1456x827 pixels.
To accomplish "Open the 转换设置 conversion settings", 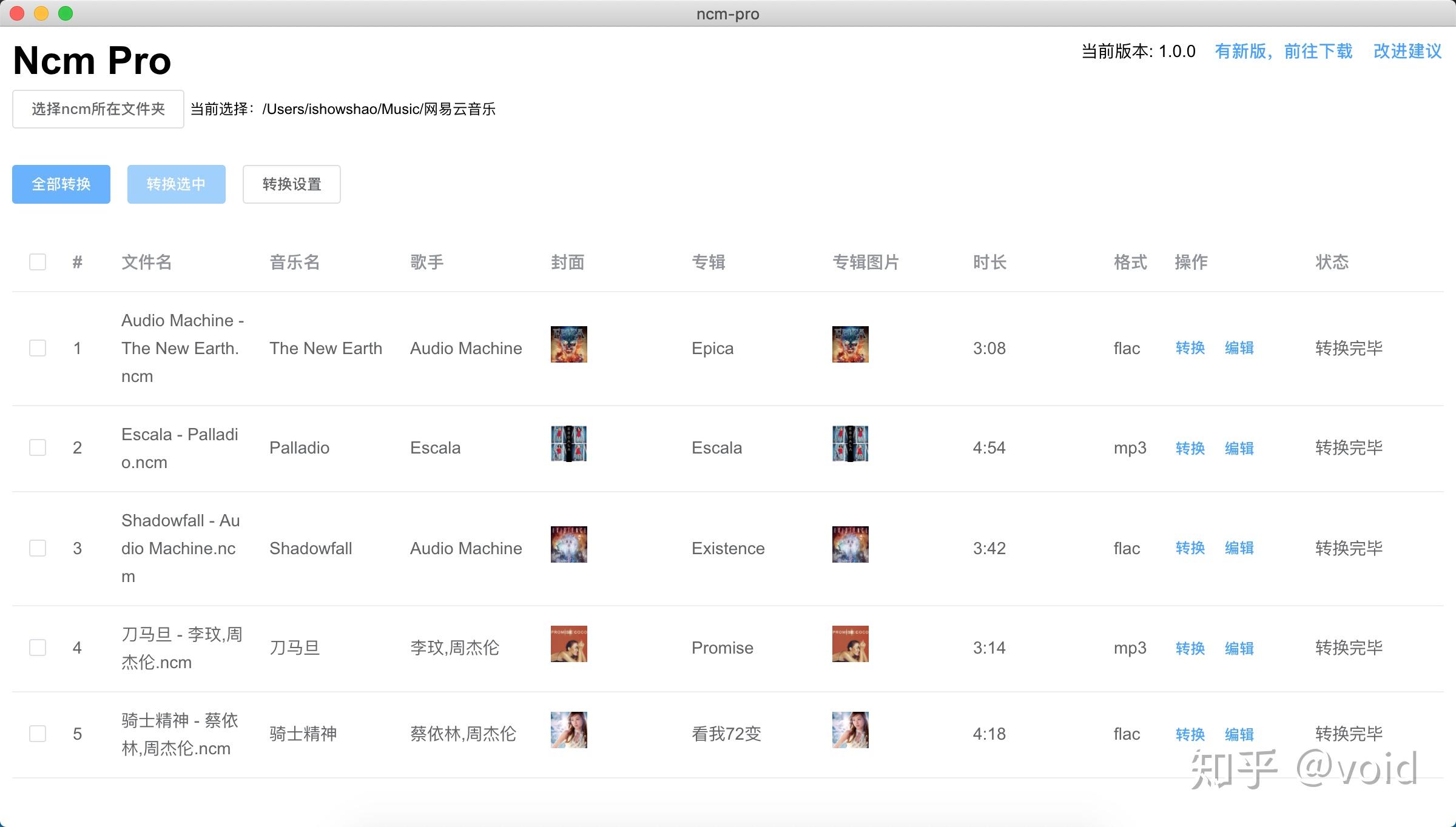I will pyautogui.click(x=291, y=184).
